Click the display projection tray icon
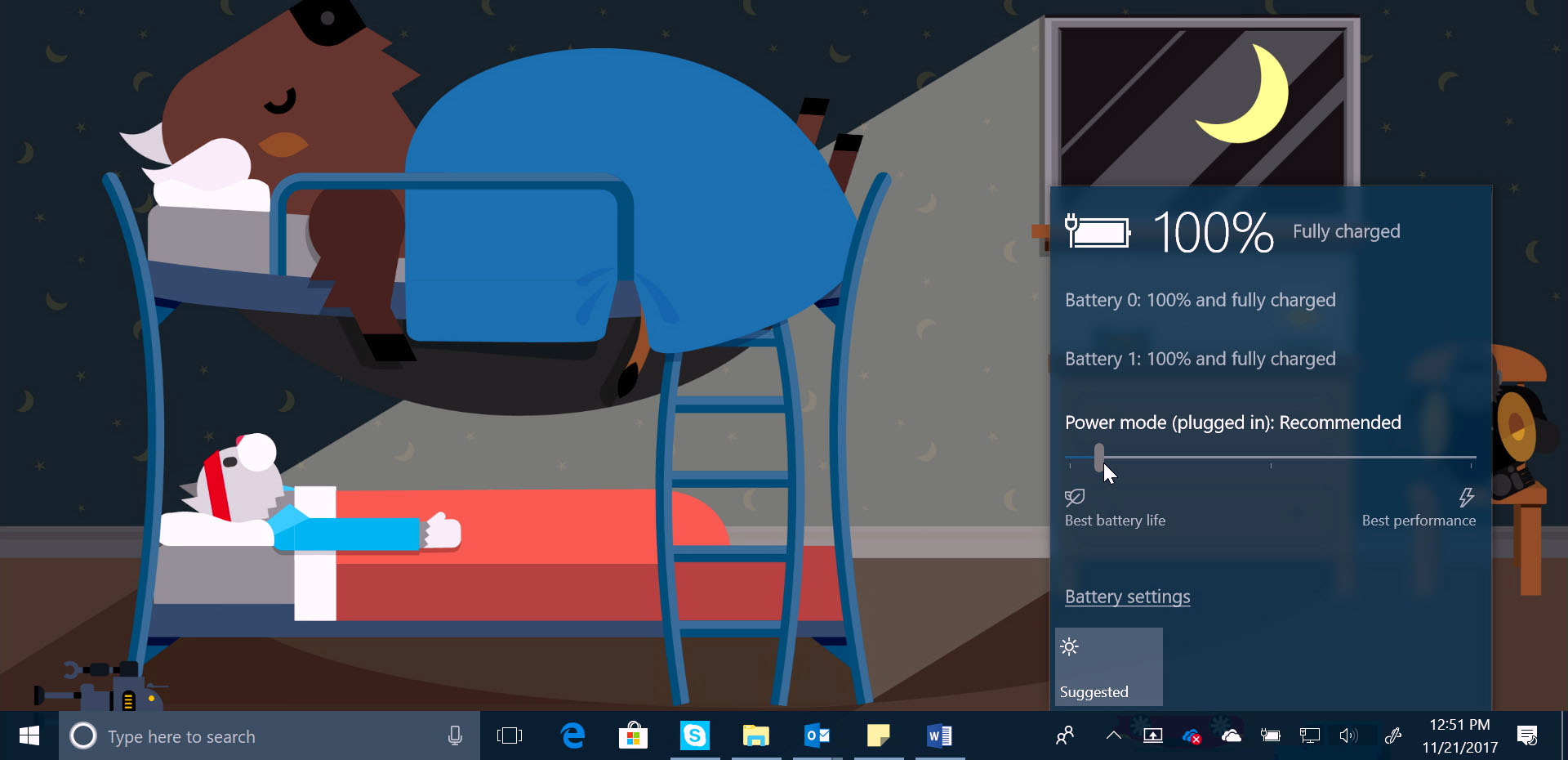Image resolution: width=1568 pixels, height=760 pixels. (x=1152, y=736)
